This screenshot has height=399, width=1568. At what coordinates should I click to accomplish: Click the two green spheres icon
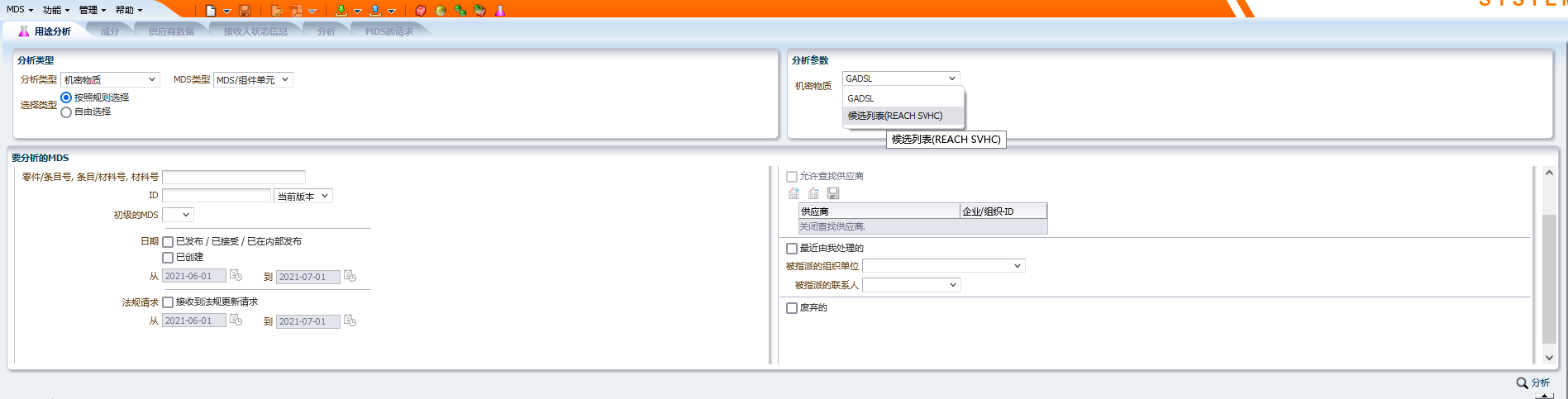(460, 11)
